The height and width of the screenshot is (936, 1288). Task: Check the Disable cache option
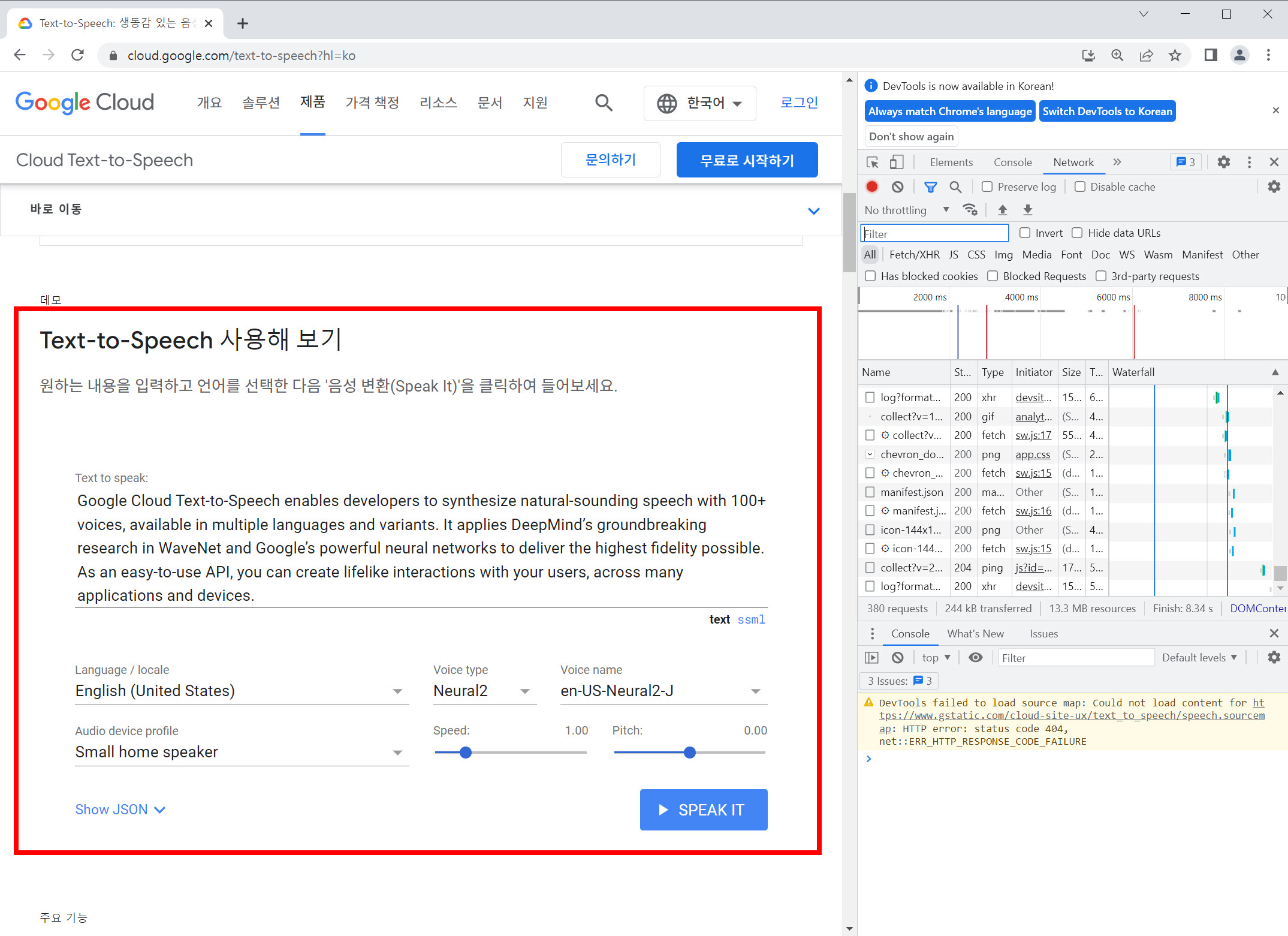1080,187
